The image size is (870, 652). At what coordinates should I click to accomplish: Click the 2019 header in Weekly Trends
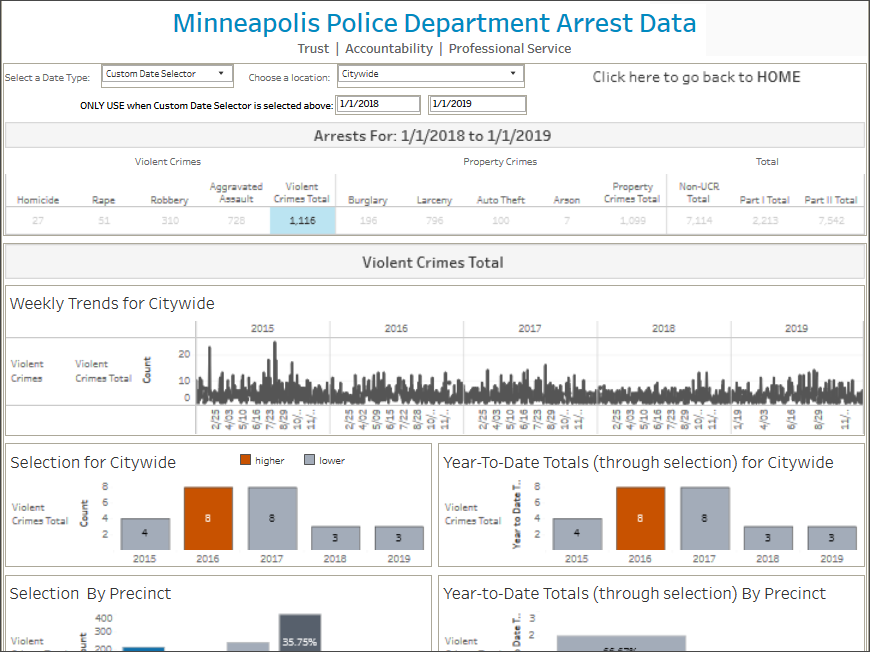pos(797,328)
